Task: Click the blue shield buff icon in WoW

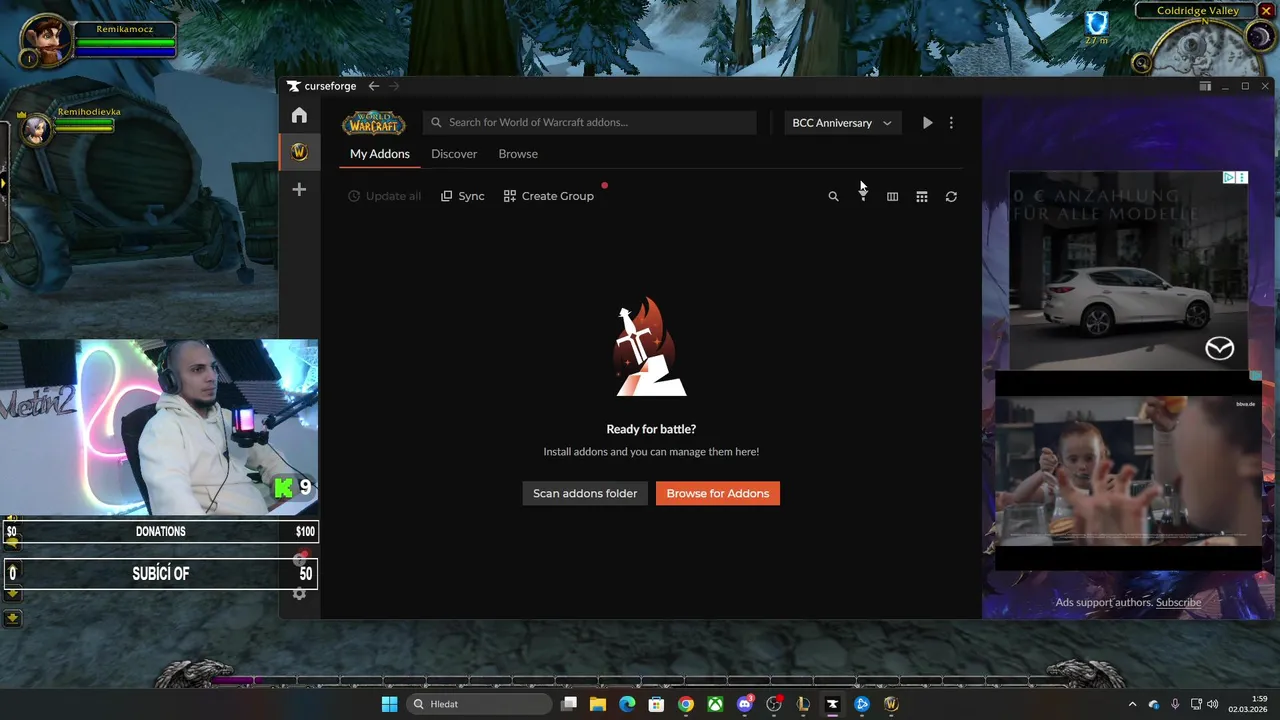Action: (x=1097, y=23)
